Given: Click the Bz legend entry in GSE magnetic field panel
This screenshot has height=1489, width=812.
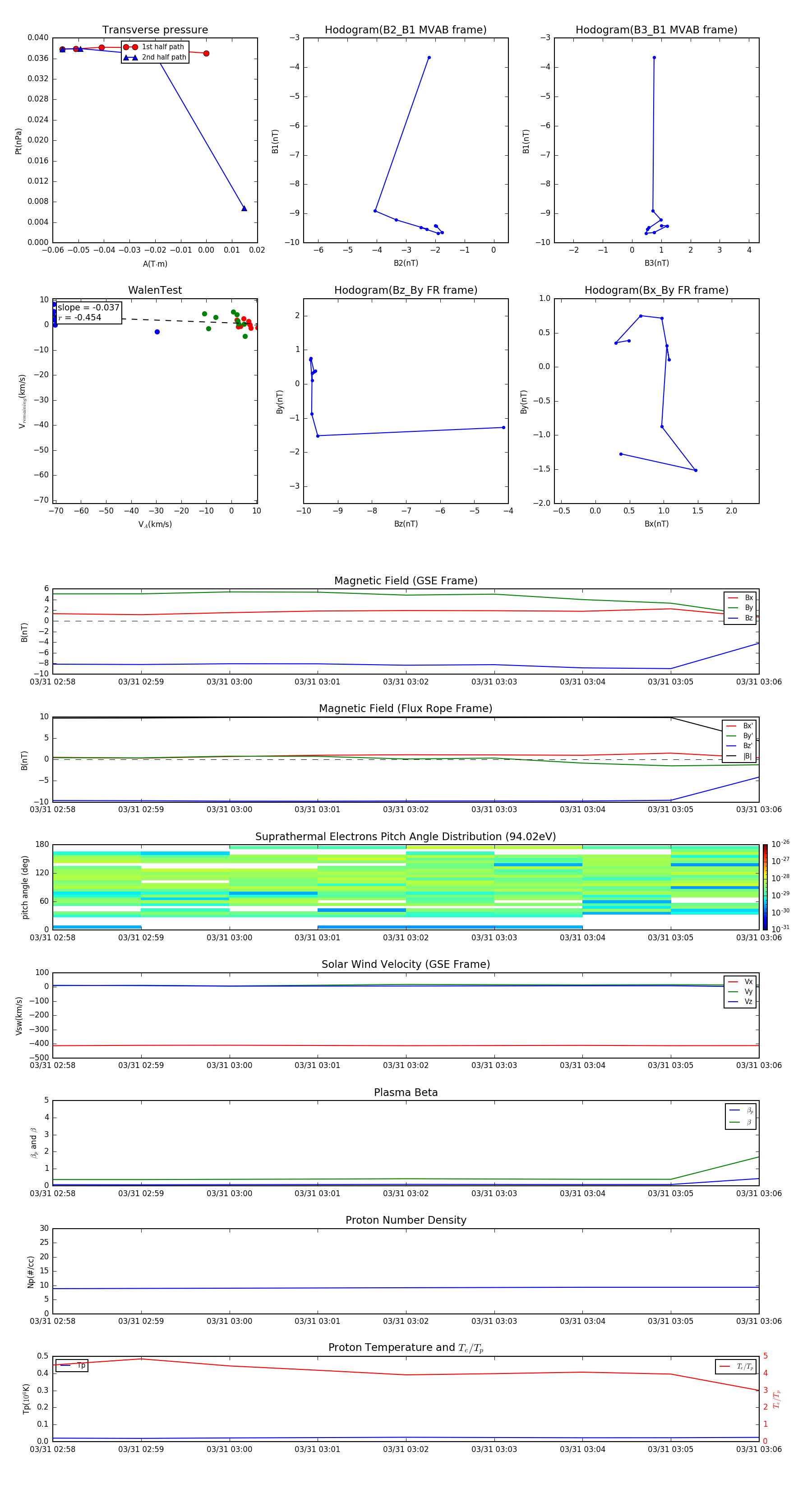Looking at the screenshot, I should (740, 619).
